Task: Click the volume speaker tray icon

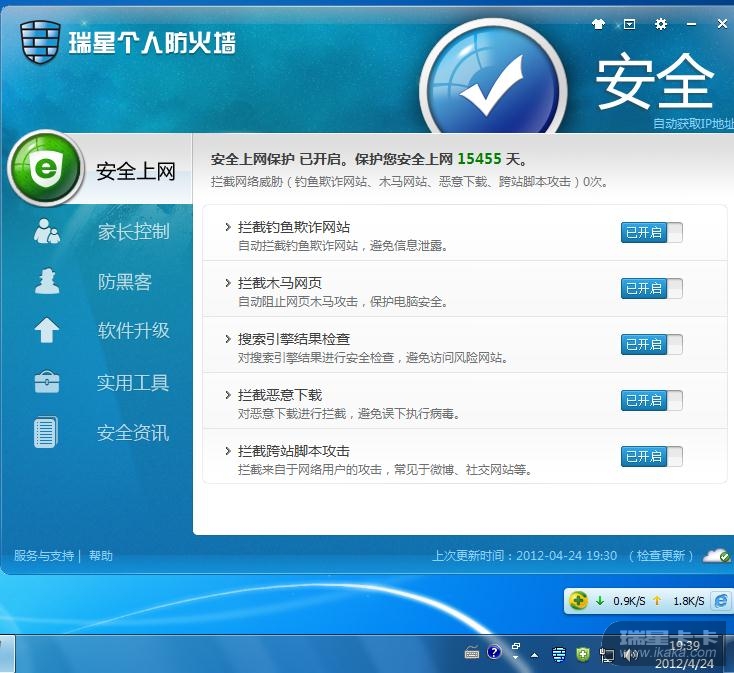Action: (x=631, y=655)
